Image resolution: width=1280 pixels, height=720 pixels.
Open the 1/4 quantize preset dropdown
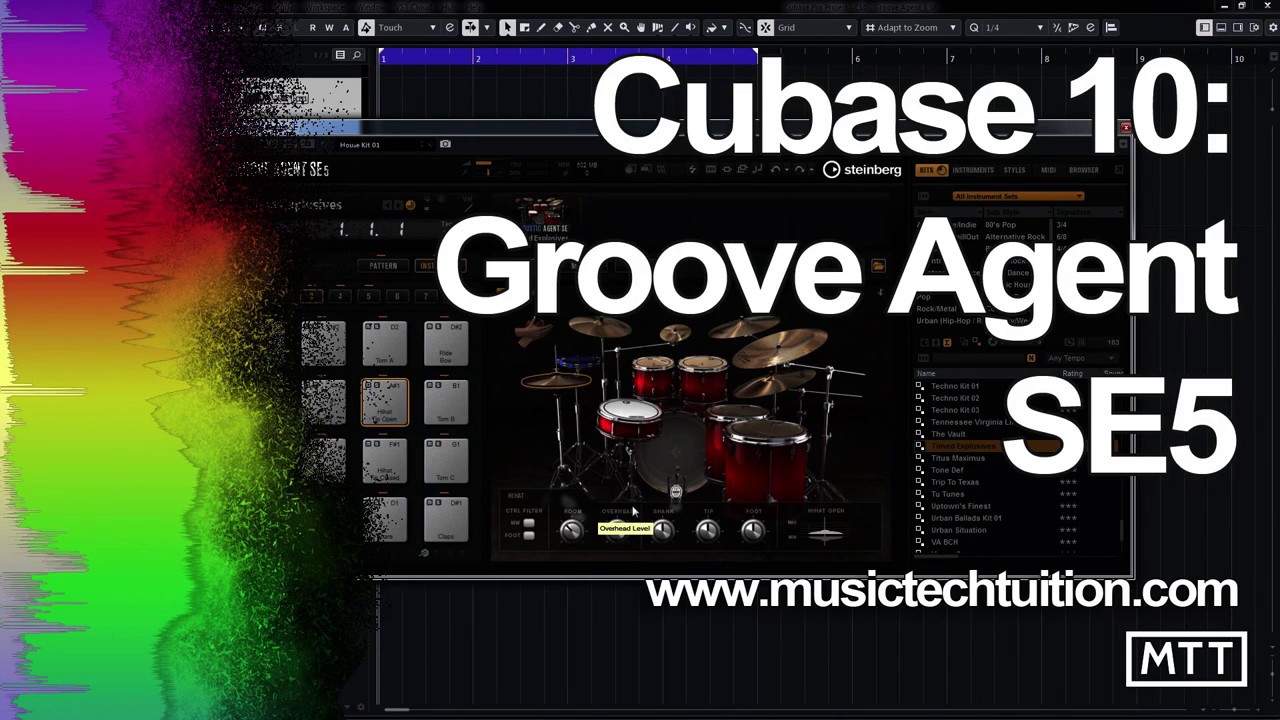(x=1014, y=27)
